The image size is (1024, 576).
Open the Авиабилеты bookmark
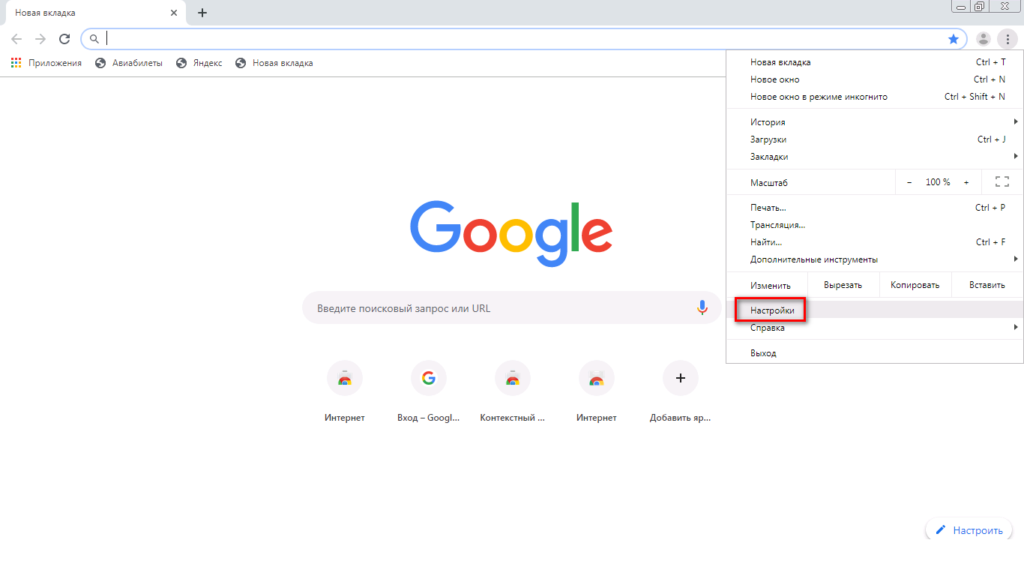point(129,63)
